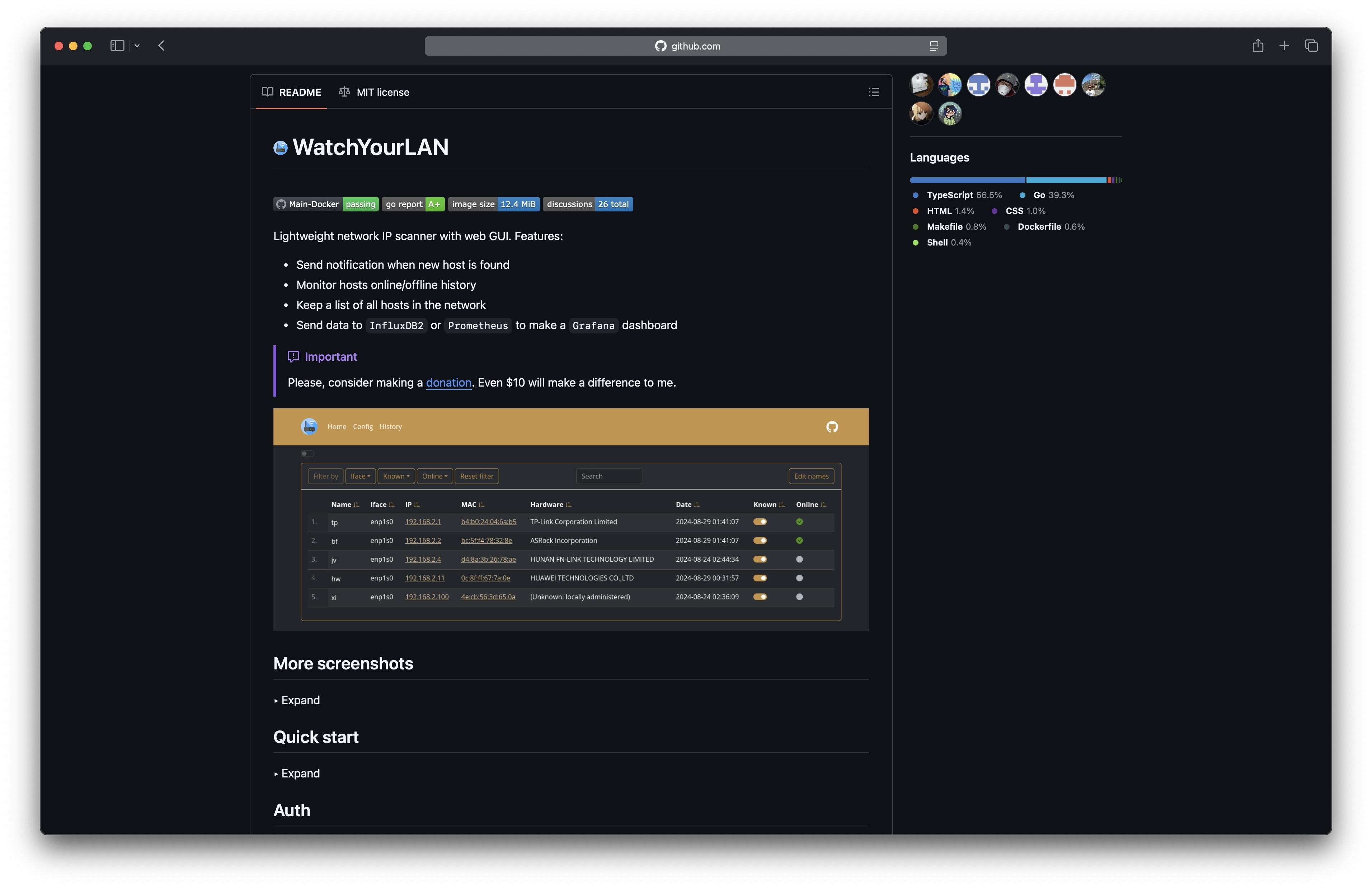Click the light blue Go segment of languages bar
The width and height of the screenshot is (1372, 888).
[x=1067, y=181]
